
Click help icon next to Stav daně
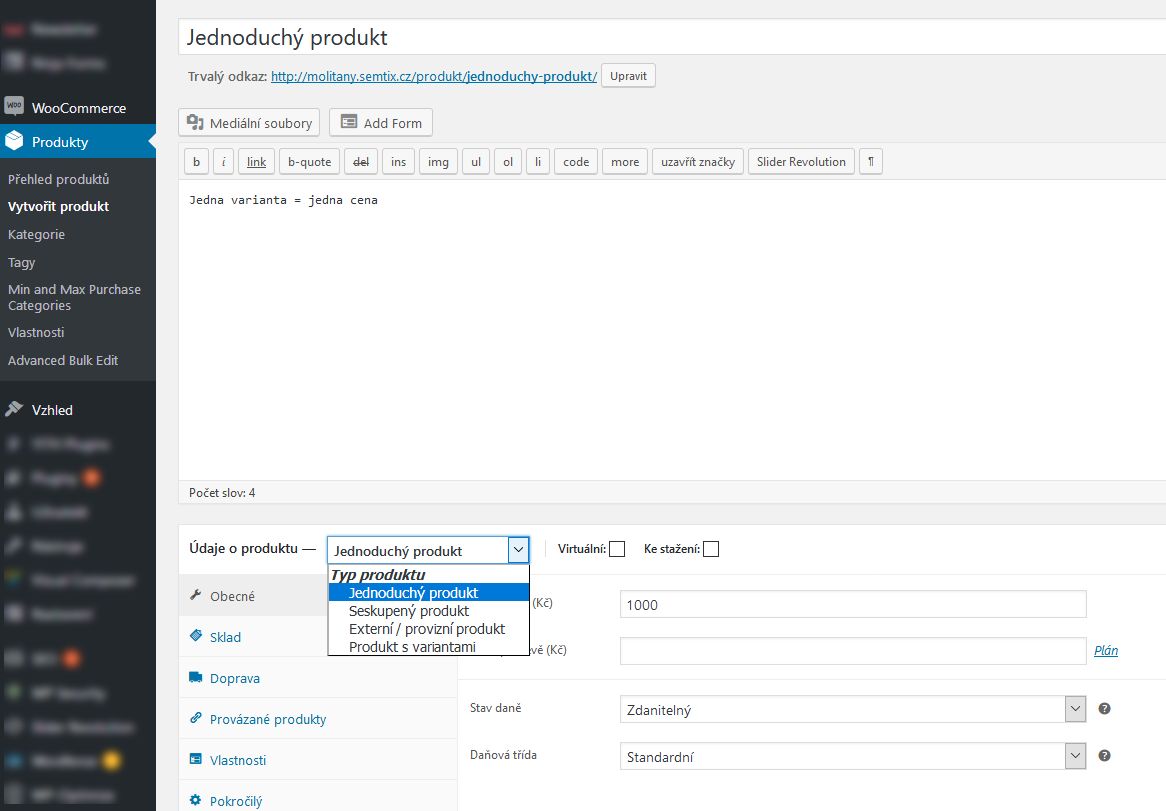coord(1104,709)
